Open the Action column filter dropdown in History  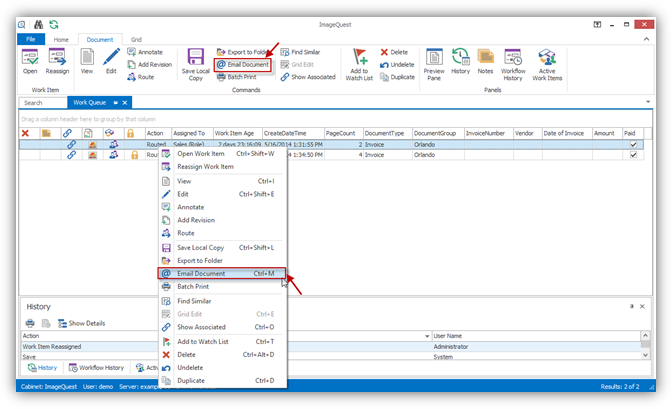(x=427, y=336)
